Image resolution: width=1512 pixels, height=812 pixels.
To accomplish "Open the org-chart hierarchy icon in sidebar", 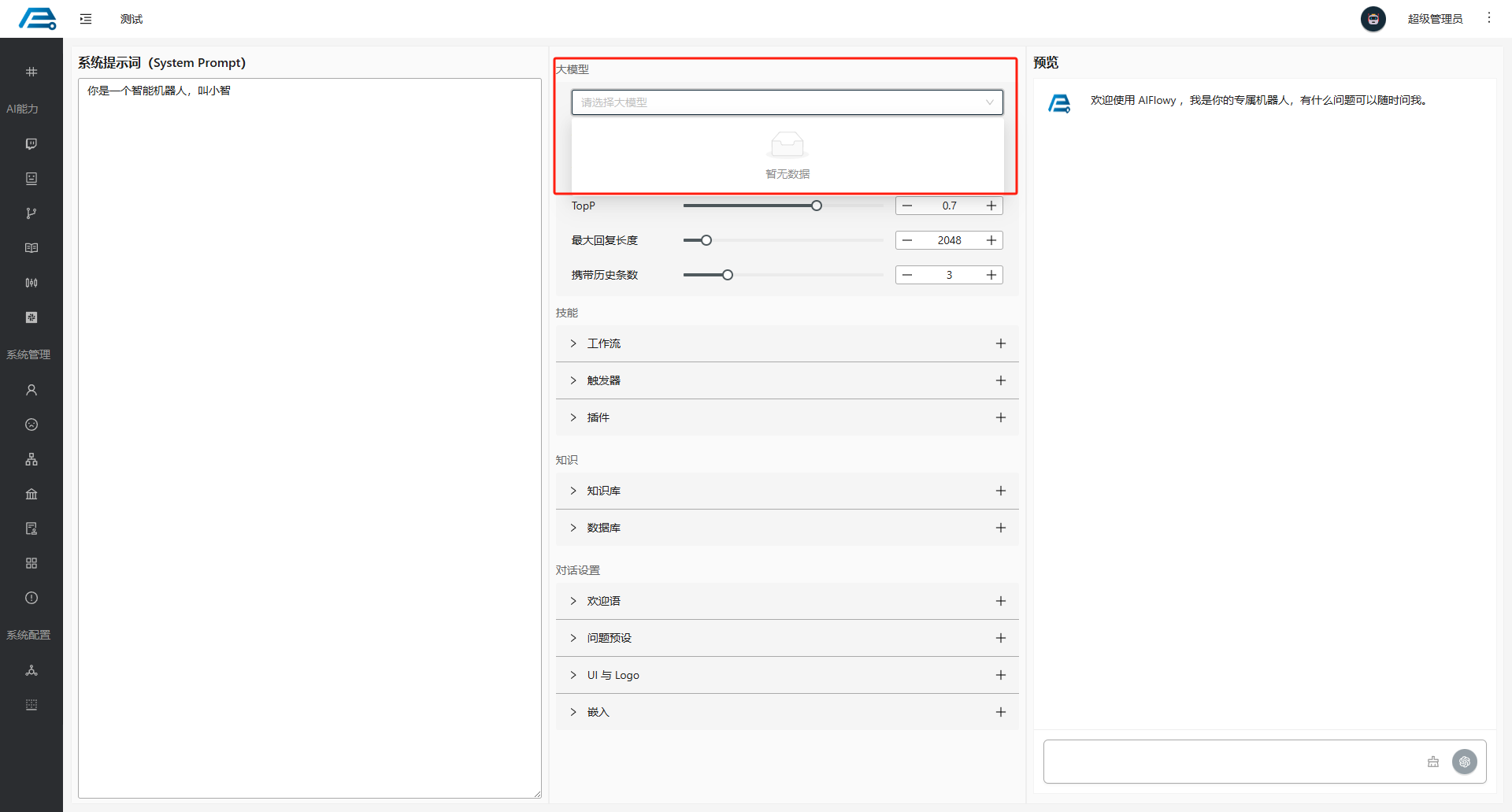I will click(x=31, y=459).
